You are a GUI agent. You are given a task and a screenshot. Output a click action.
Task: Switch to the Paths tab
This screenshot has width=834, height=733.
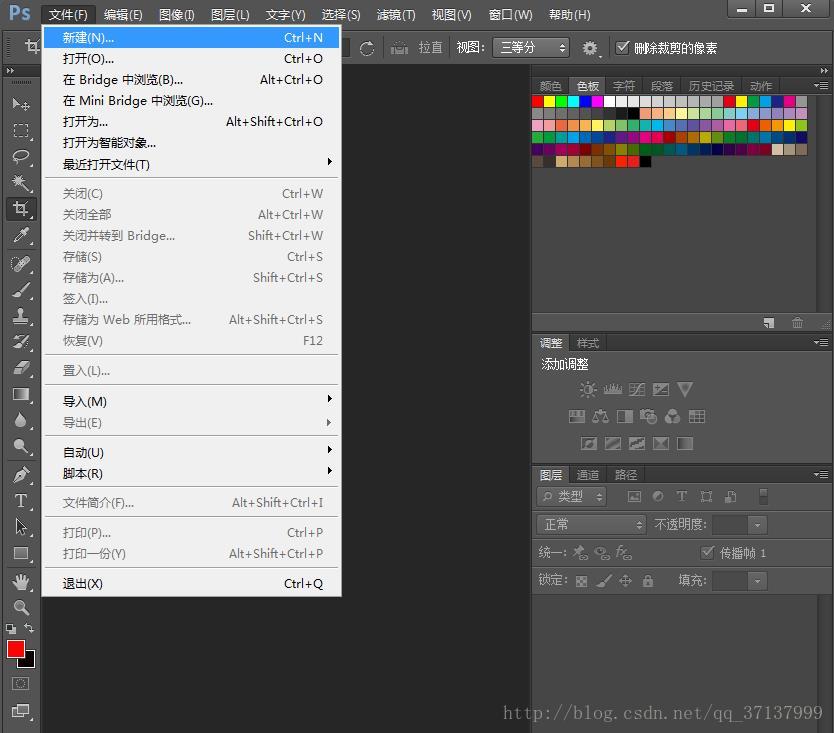[626, 474]
